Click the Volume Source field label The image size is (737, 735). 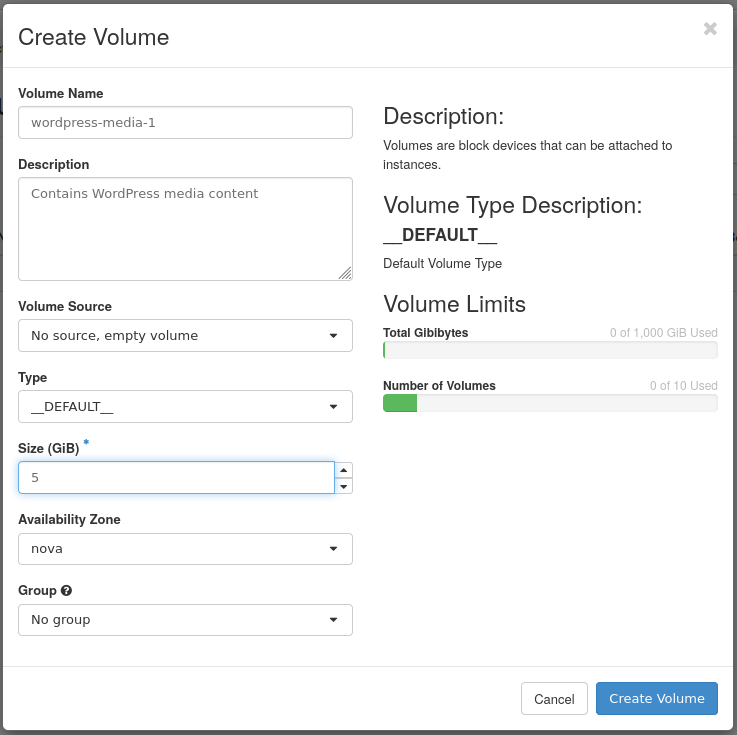(x=65, y=307)
